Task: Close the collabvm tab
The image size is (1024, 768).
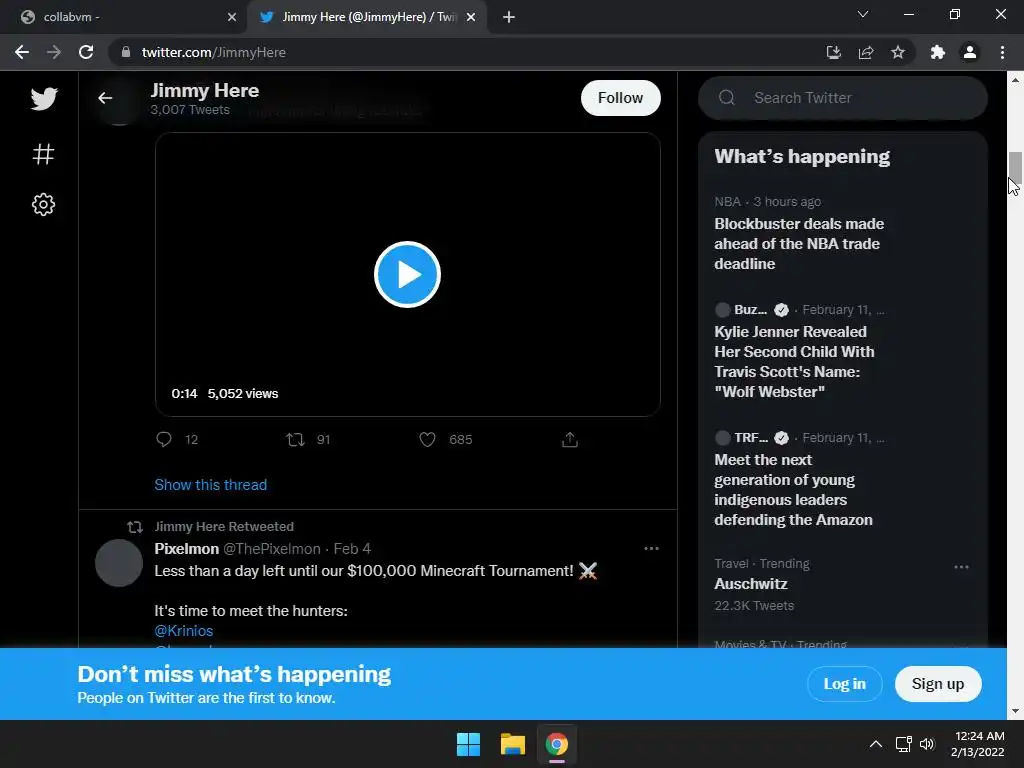Action: tap(232, 17)
